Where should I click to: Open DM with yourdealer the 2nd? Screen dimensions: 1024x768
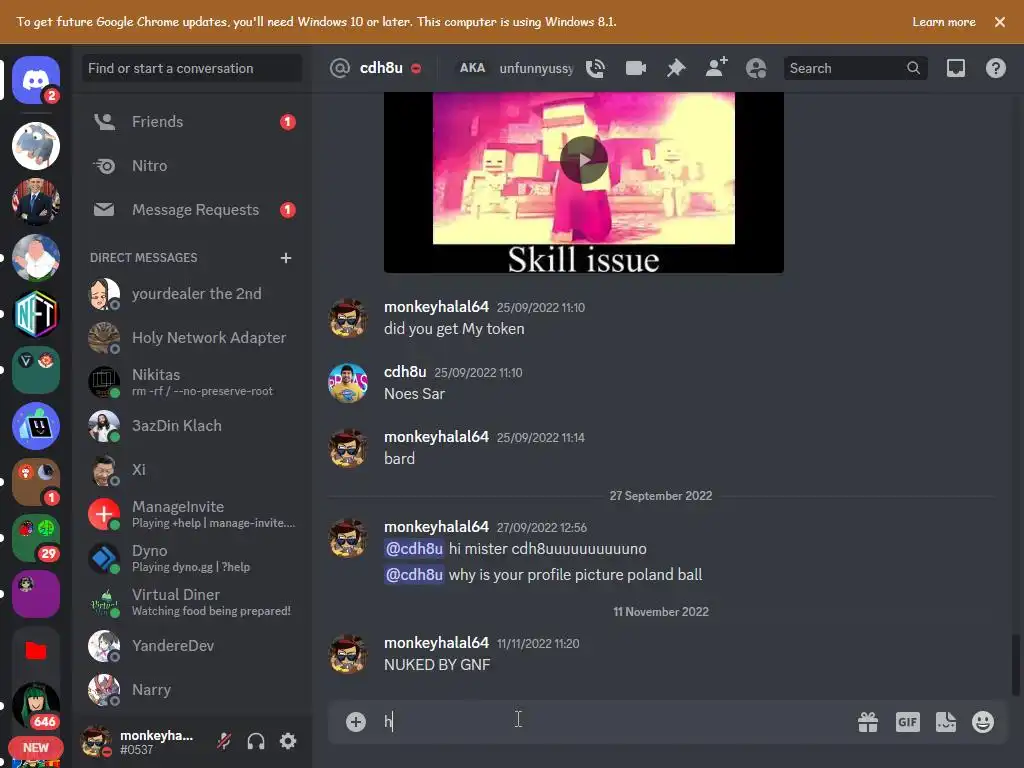(x=192, y=294)
